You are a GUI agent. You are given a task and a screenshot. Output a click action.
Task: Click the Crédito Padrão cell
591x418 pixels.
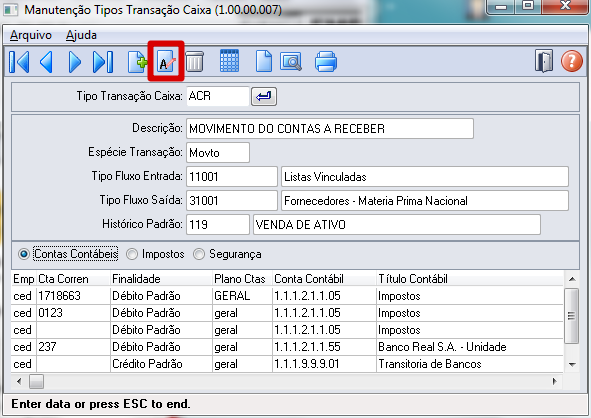161,364
